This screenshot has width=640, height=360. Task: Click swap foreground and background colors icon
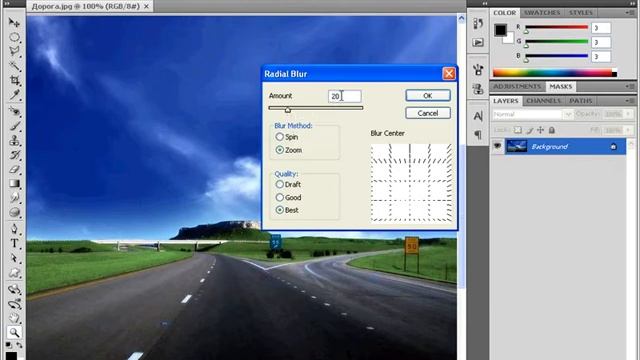pos(19,345)
